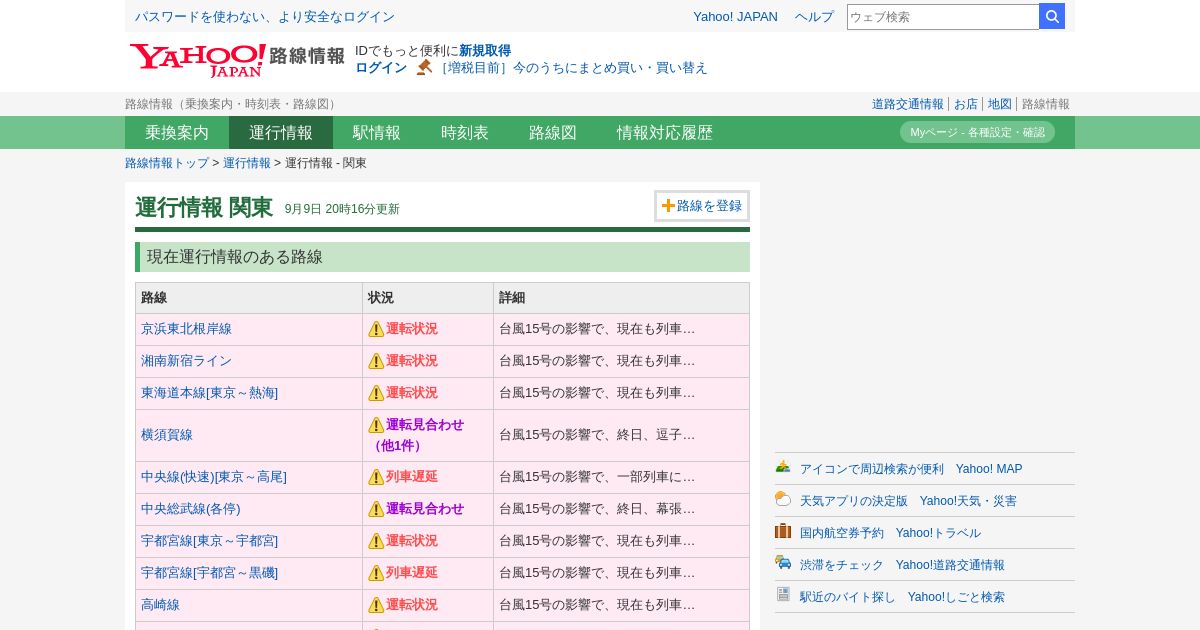1200x630 pixels.
Task: Click the Myページ 各種設定・確認 button
Action: pos(977,132)
